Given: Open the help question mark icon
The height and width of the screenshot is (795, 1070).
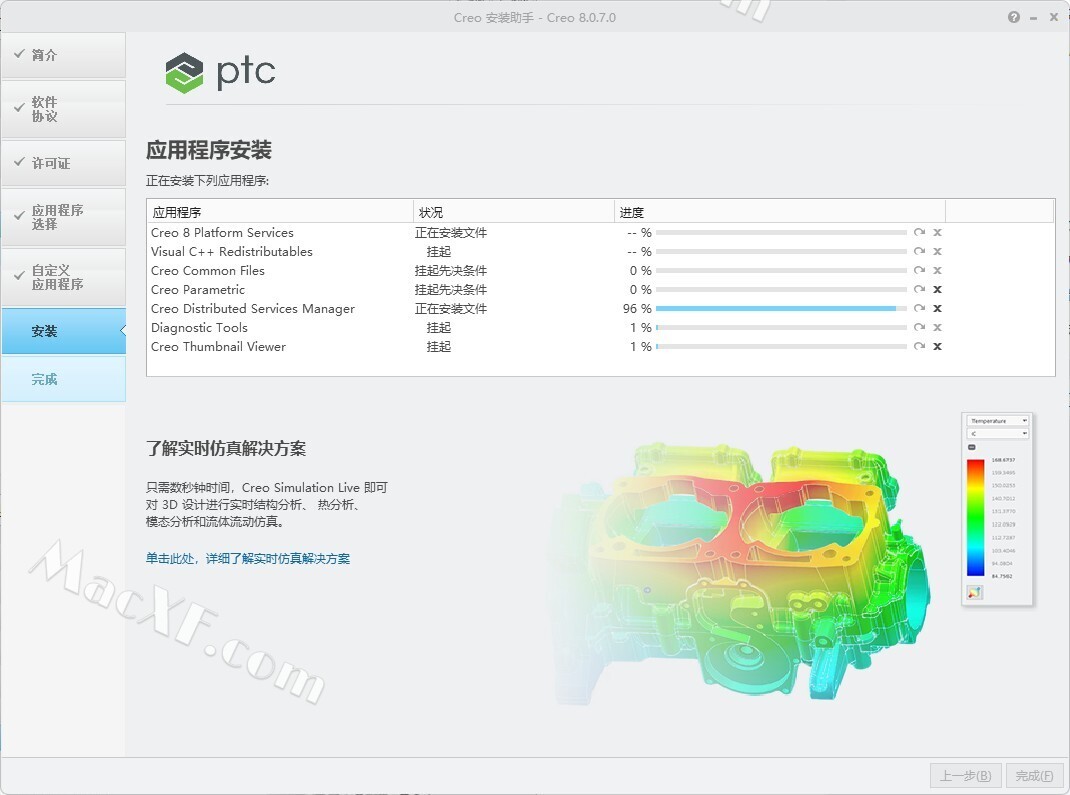Looking at the screenshot, I should (1014, 17).
